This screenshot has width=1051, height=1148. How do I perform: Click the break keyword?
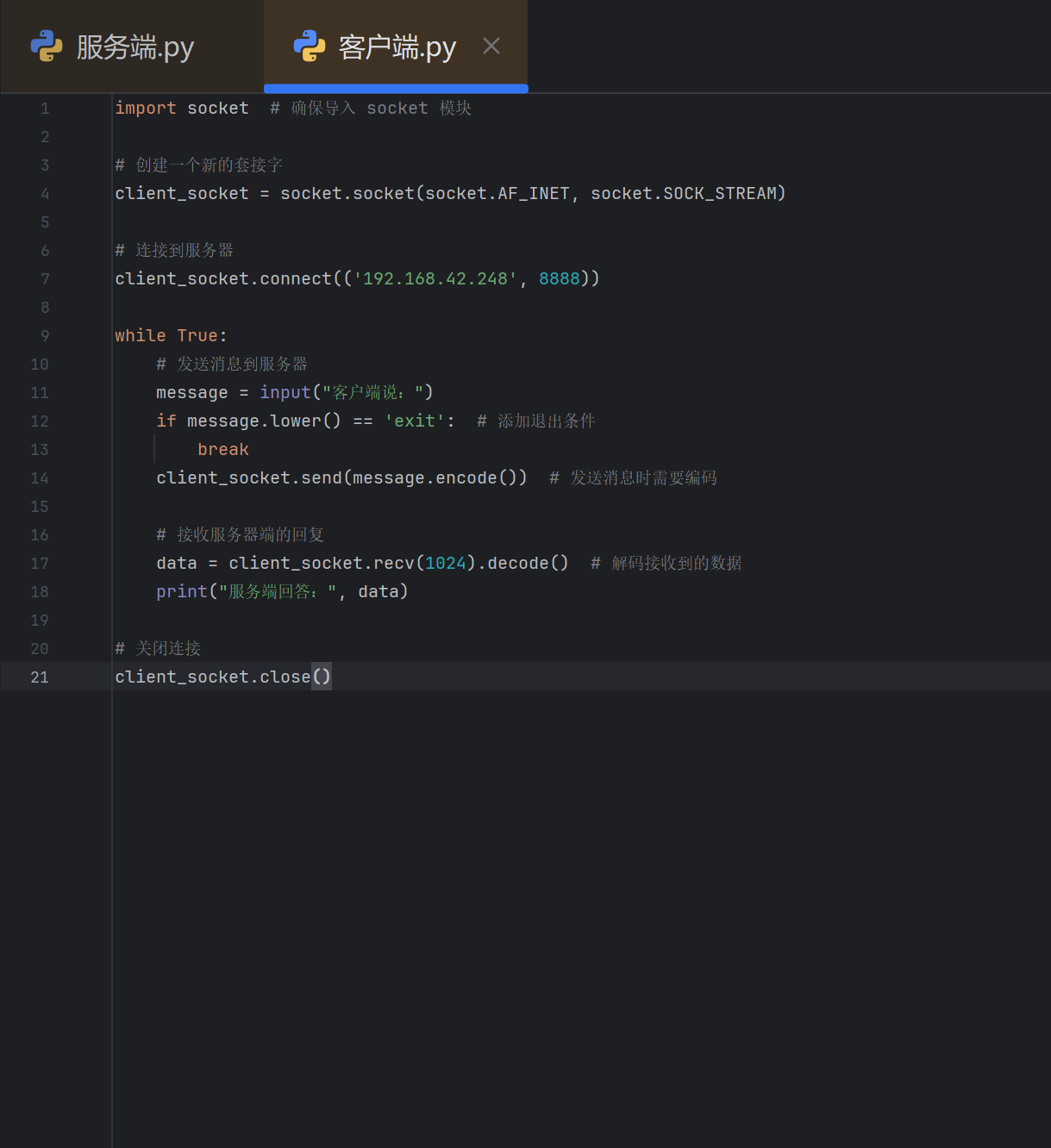point(223,450)
